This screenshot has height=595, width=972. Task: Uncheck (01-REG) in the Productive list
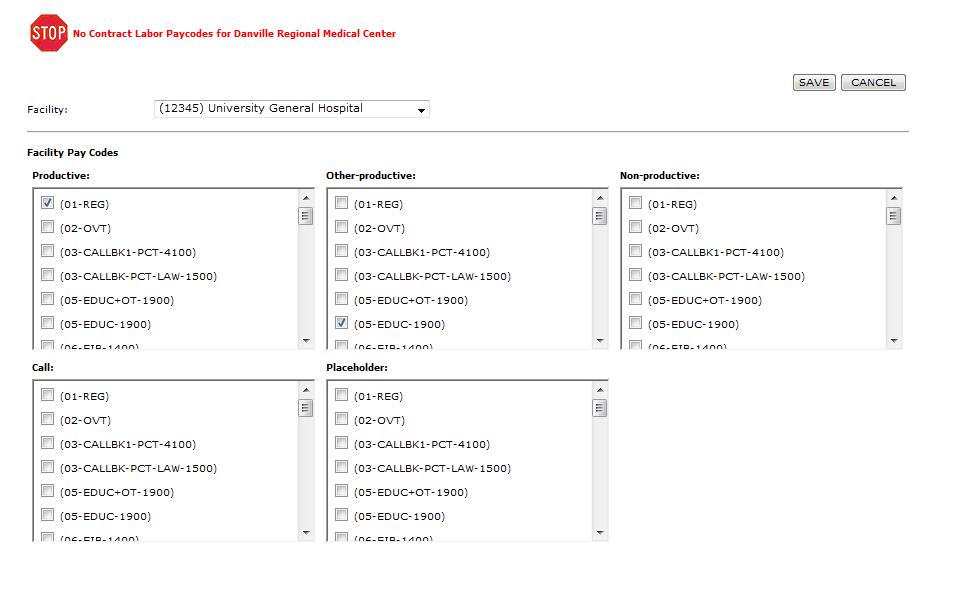47,203
